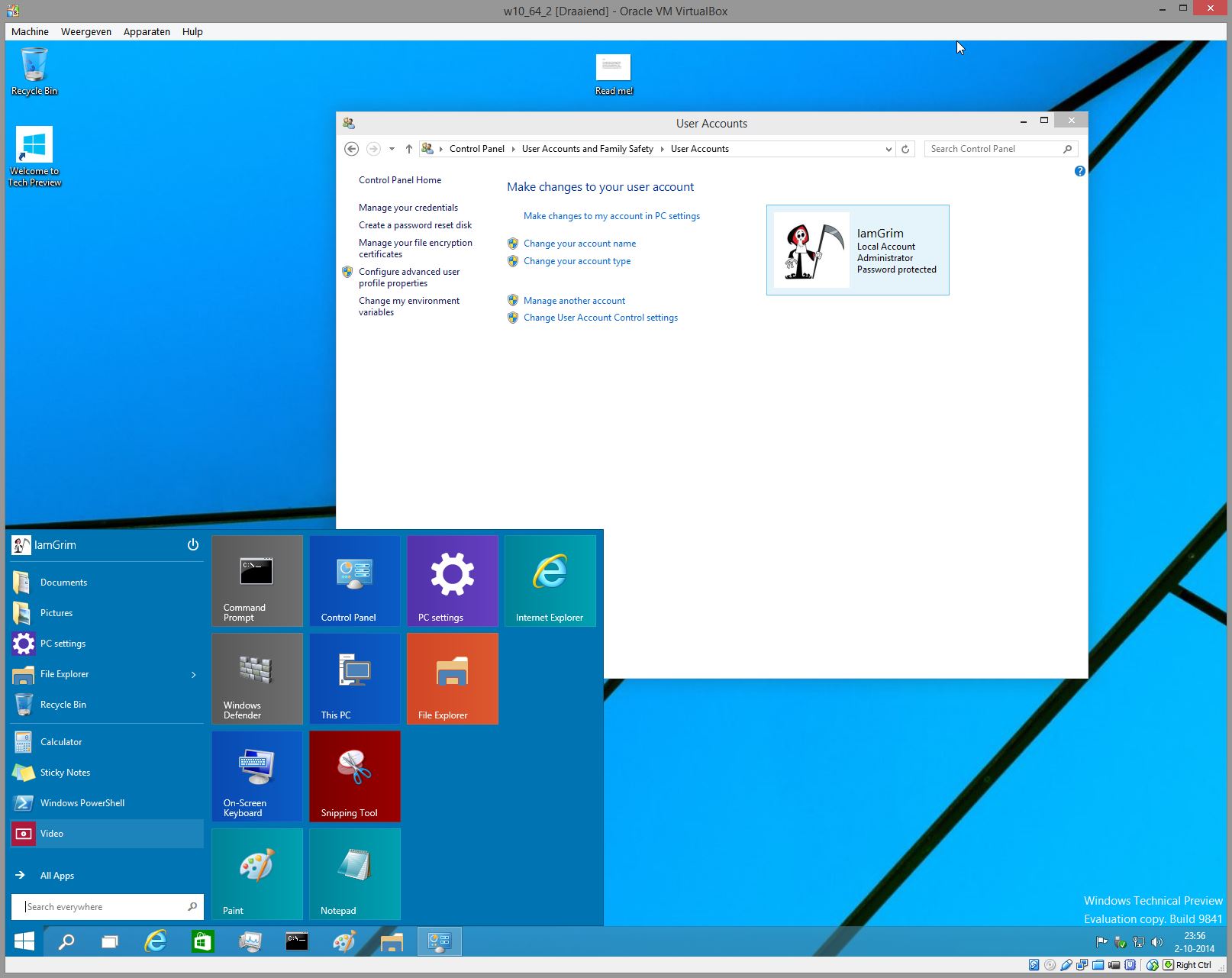Click the help question mark icon

point(1079,171)
